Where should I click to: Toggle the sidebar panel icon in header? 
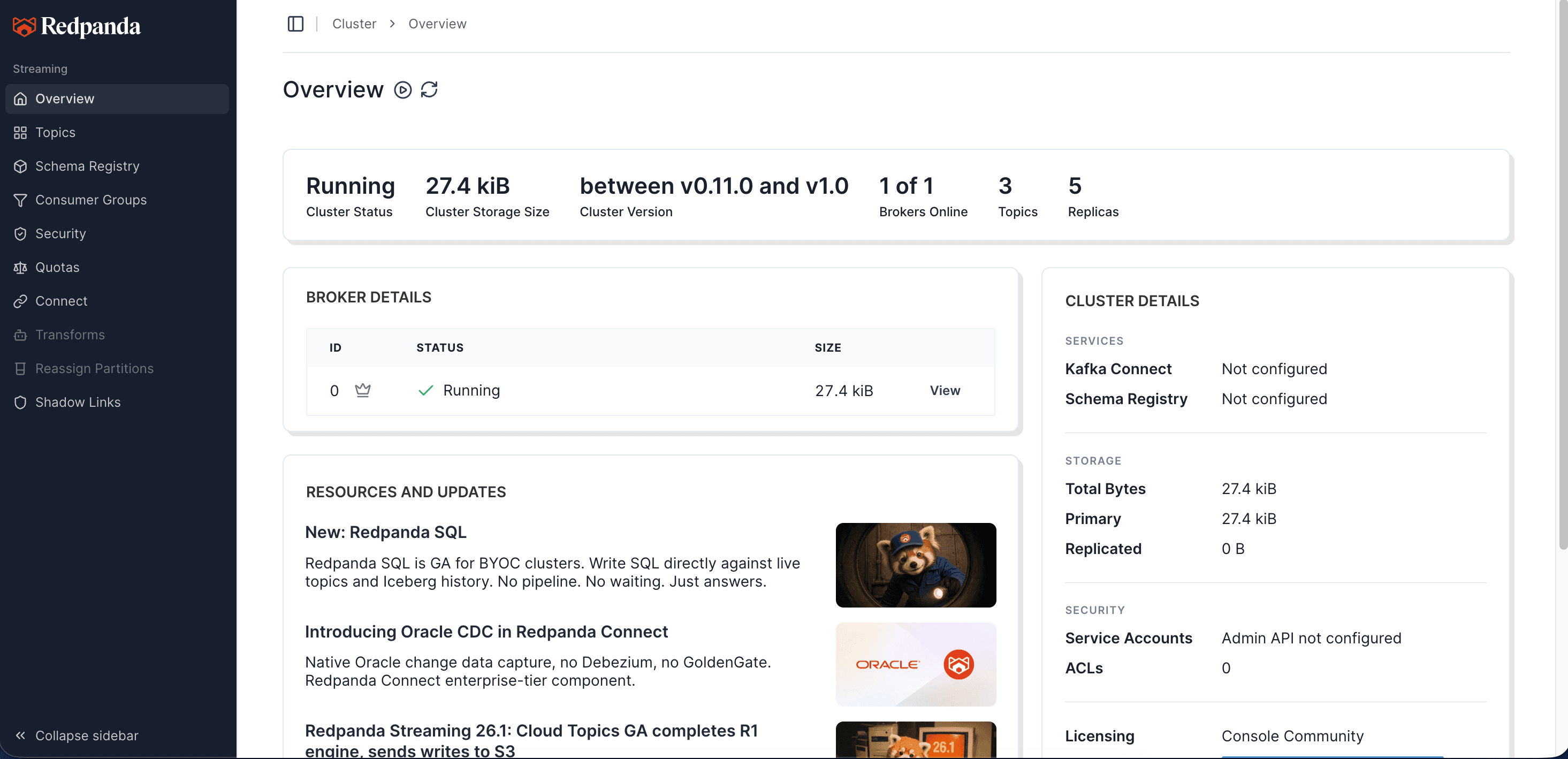pyautogui.click(x=295, y=24)
